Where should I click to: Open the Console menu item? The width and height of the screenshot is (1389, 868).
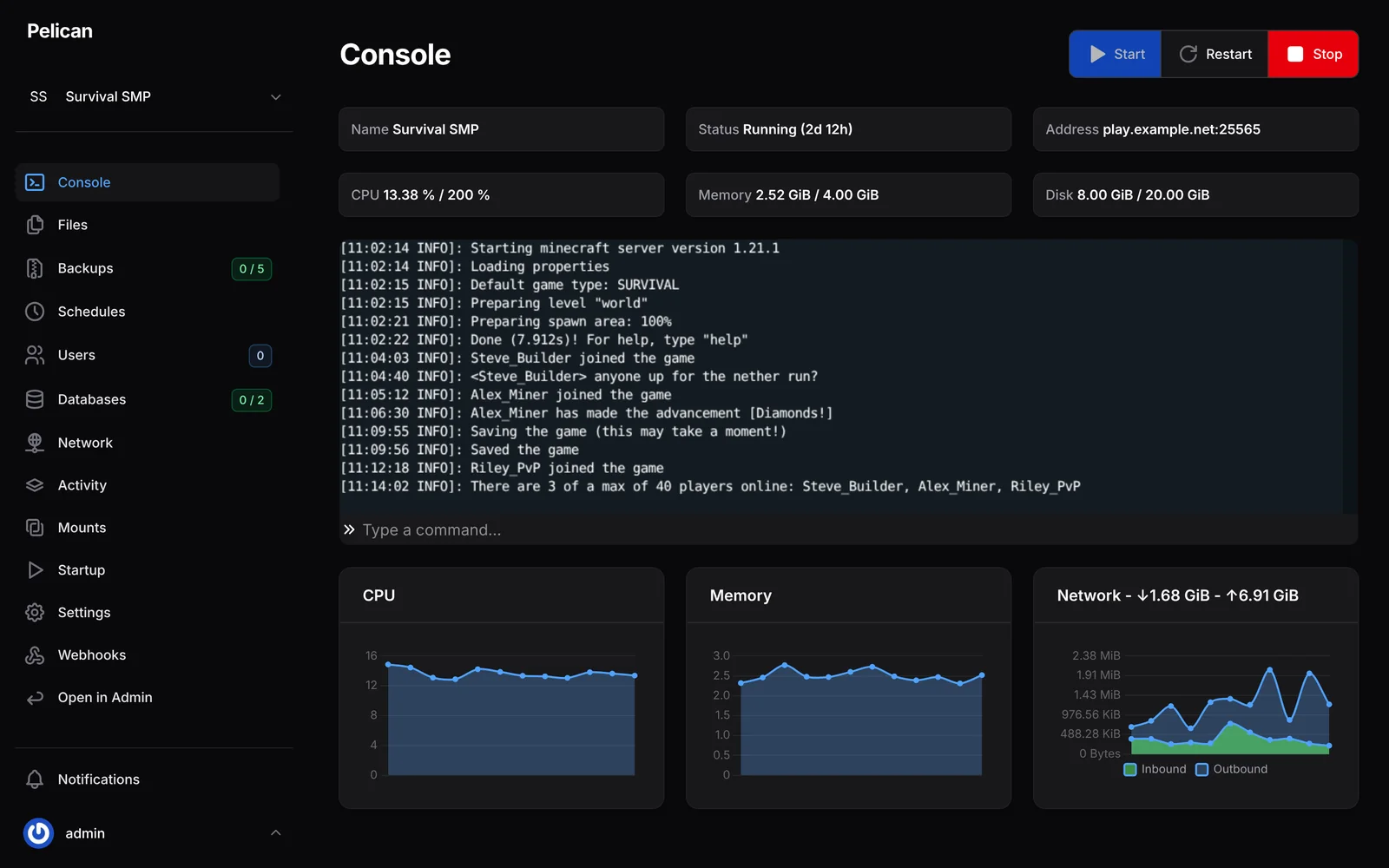tap(148, 182)
